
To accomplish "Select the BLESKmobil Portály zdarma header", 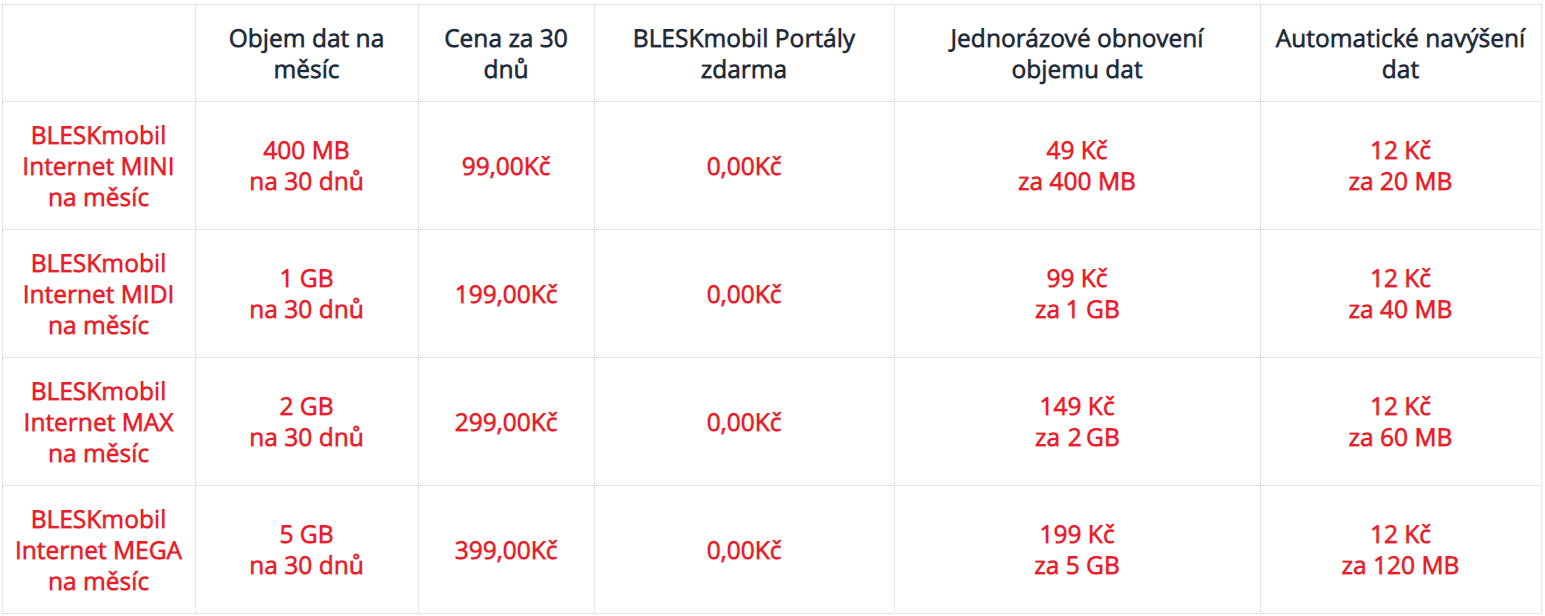I will pyautogui.click(x=744, y=54).
